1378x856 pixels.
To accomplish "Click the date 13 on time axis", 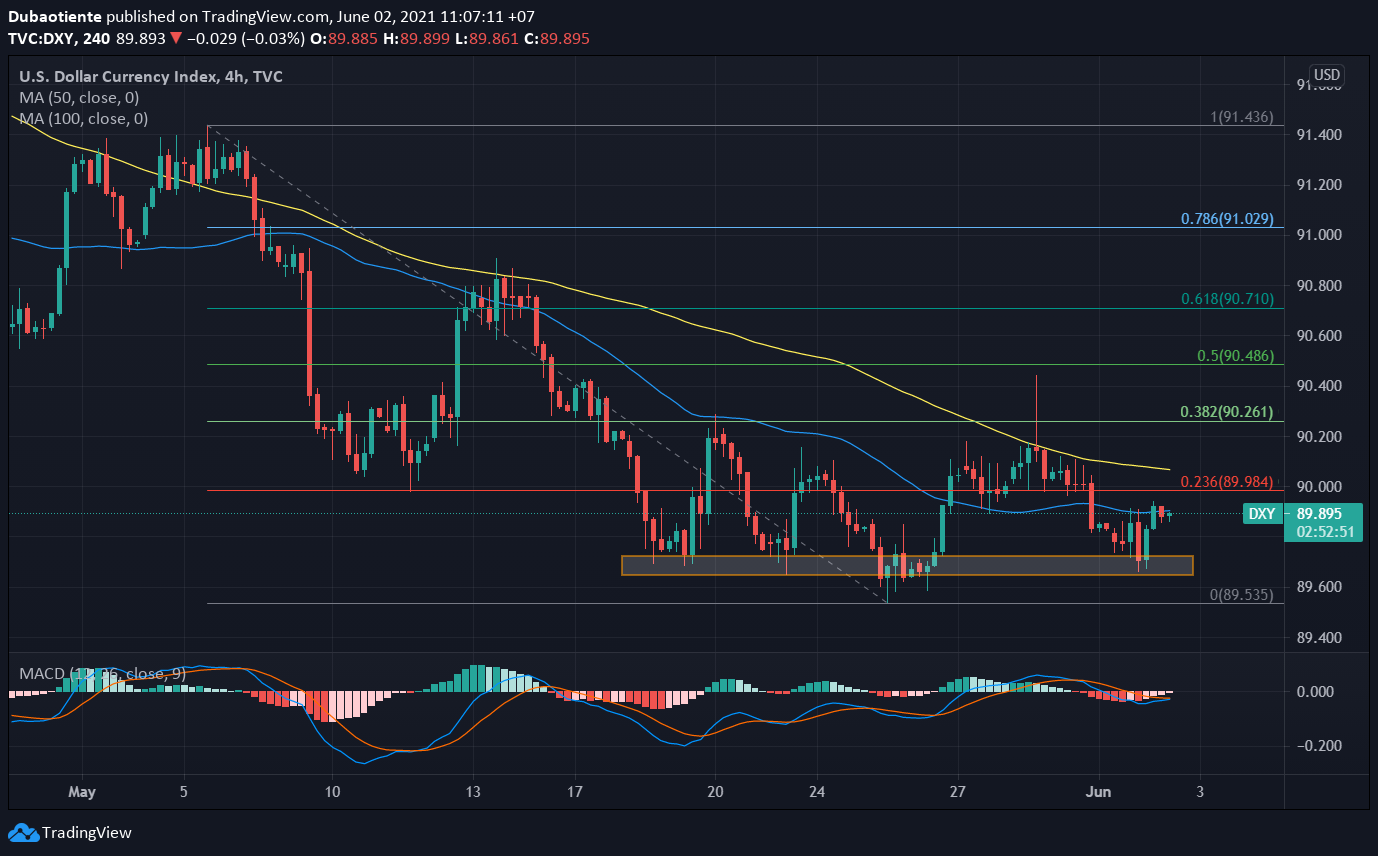I will [x=474, y=791].
